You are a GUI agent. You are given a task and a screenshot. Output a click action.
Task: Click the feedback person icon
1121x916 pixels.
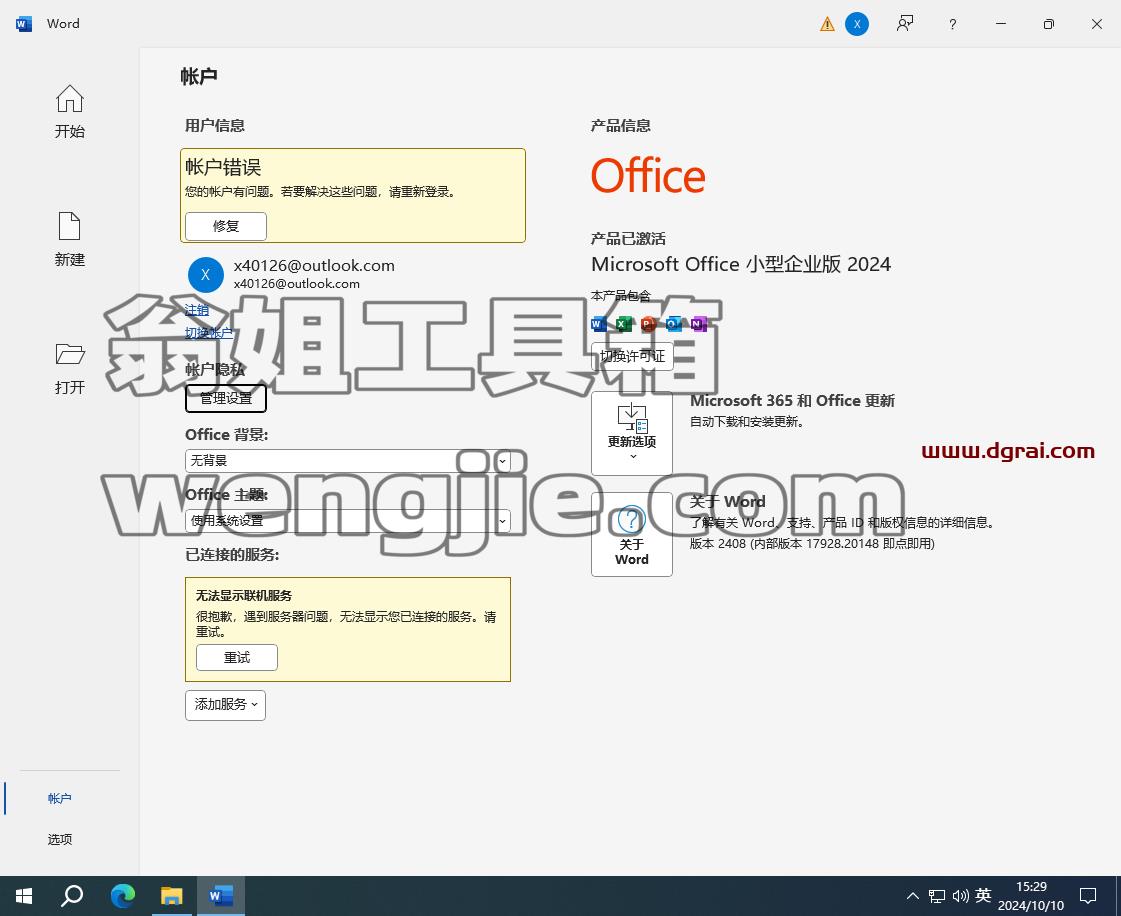coord(904,24)
